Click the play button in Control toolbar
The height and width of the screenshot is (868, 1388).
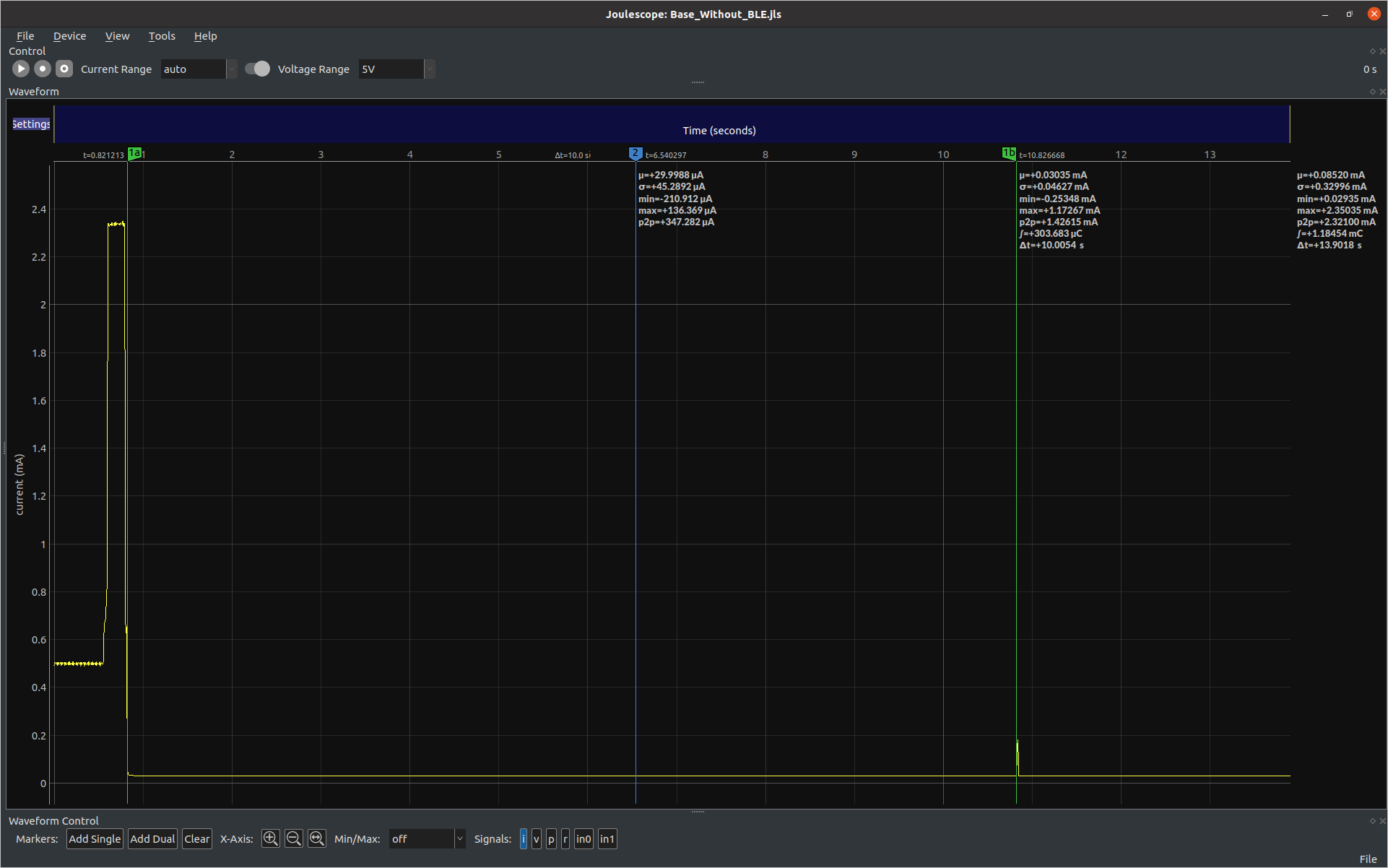click(20, 69)
